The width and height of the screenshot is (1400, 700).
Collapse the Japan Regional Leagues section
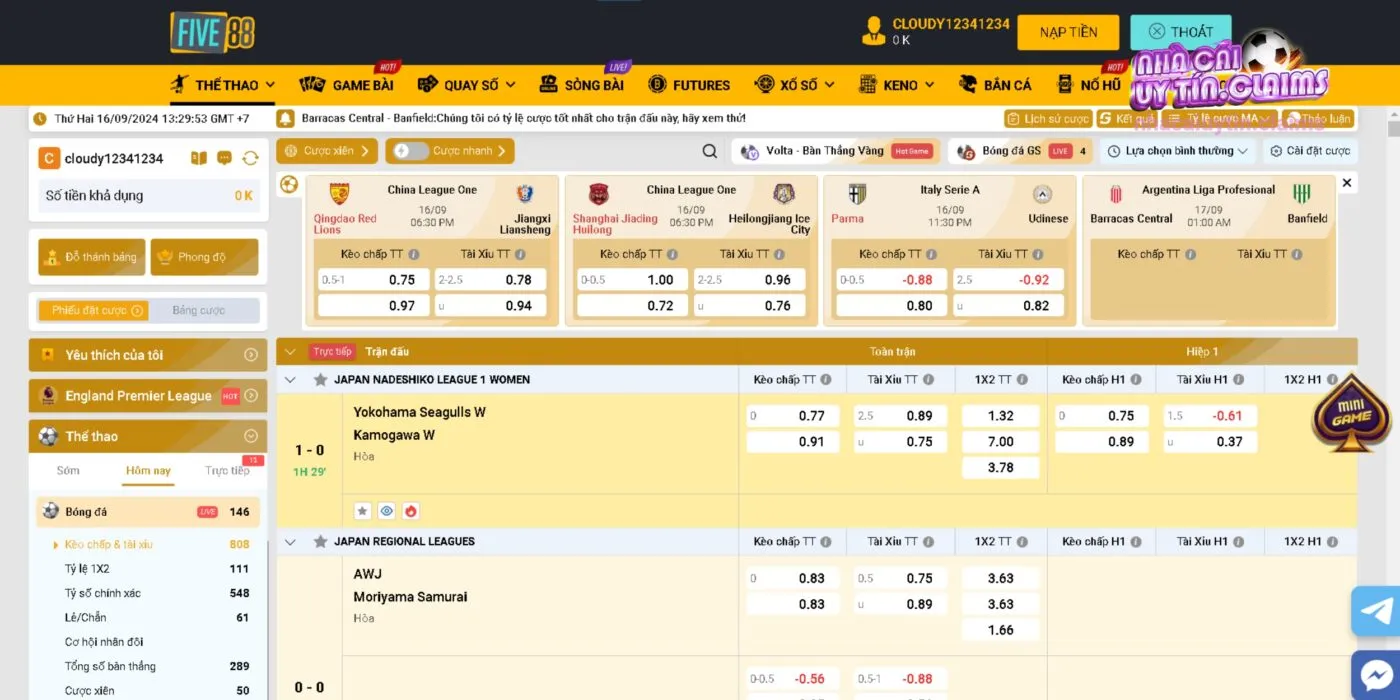coord(290,542)
